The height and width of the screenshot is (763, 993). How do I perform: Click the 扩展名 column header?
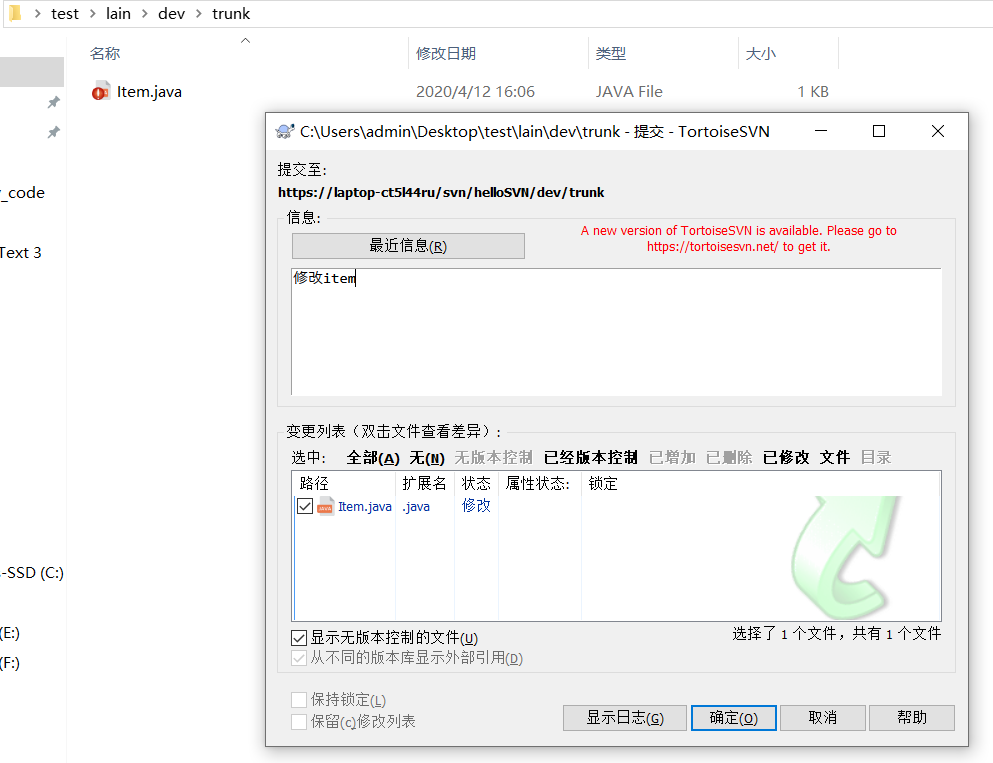click(424, 484)
